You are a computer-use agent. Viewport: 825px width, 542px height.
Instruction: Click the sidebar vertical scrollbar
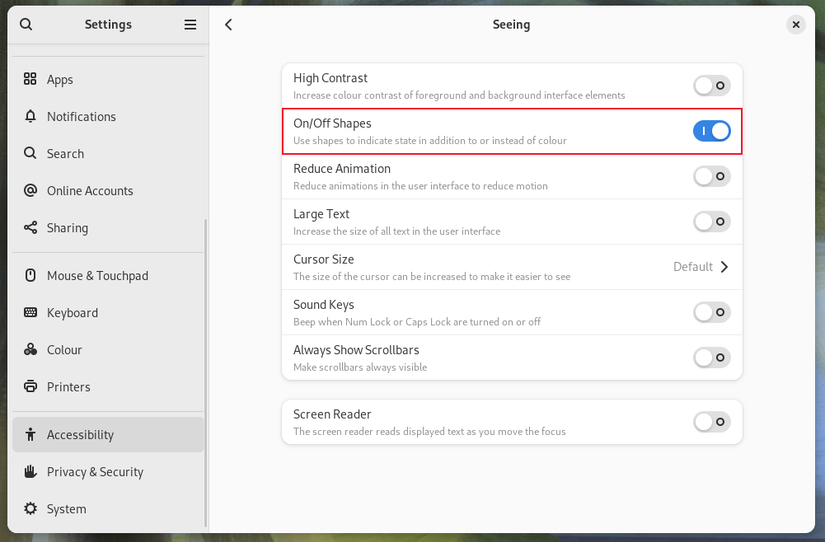click(x=205, y=373)
